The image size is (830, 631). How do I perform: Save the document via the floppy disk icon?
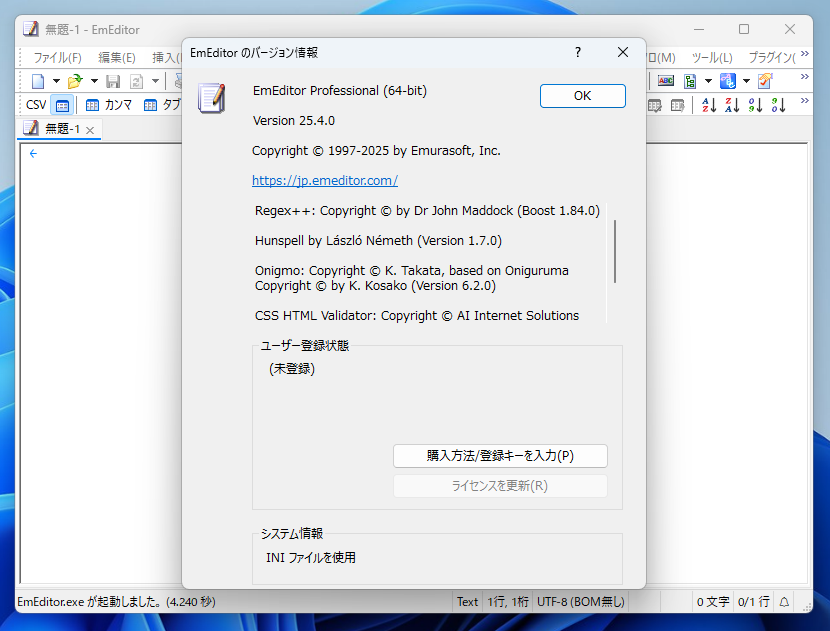point(112,80)
